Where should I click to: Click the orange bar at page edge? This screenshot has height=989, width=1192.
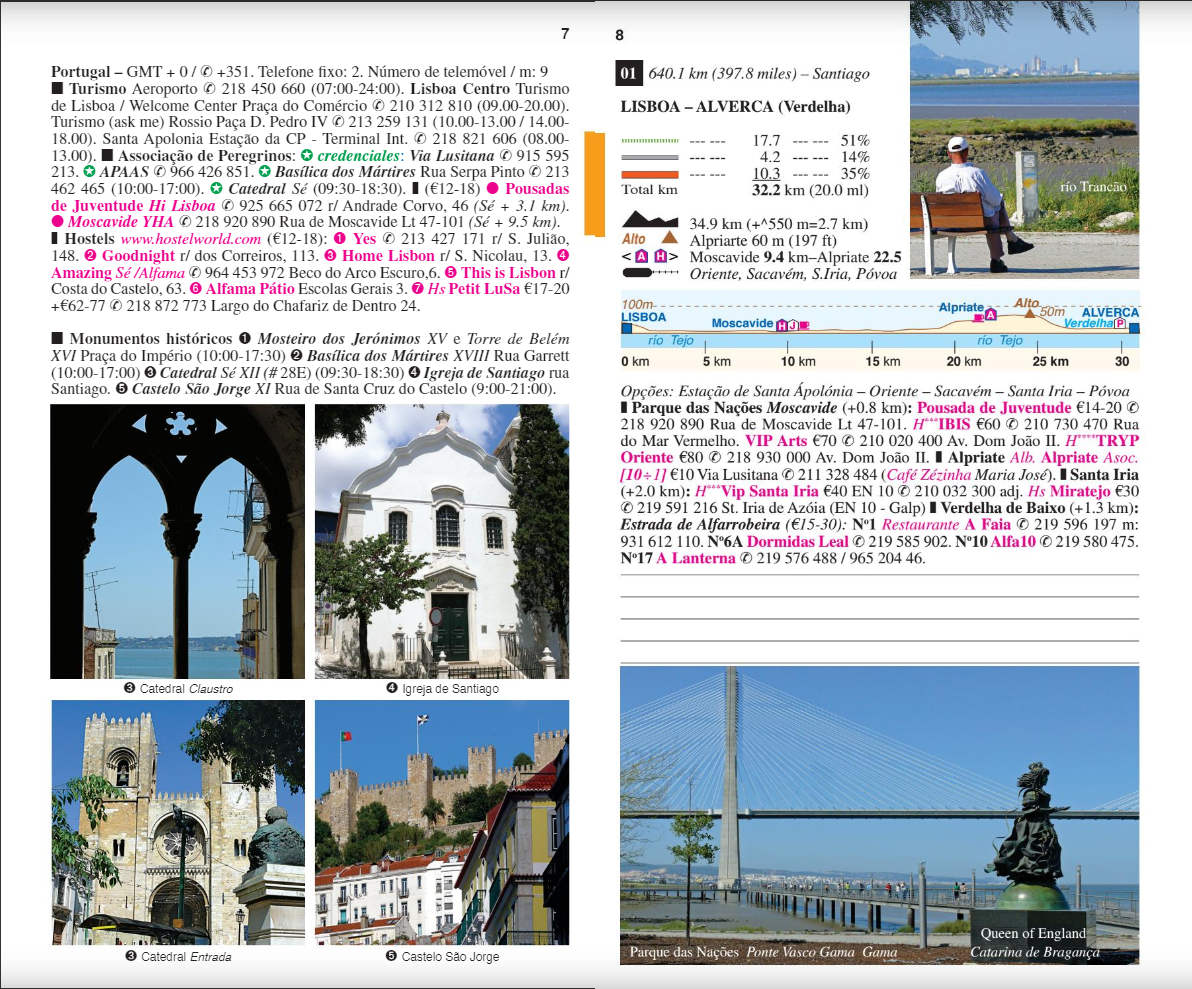click(x=594, y=183)
